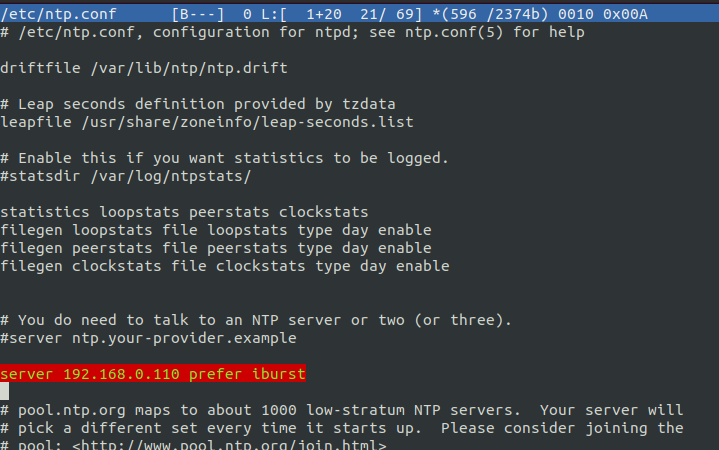The image size is (719, 450).
Task: Click the pool.ntp.org join.html URL
Action: pos(229,444)
